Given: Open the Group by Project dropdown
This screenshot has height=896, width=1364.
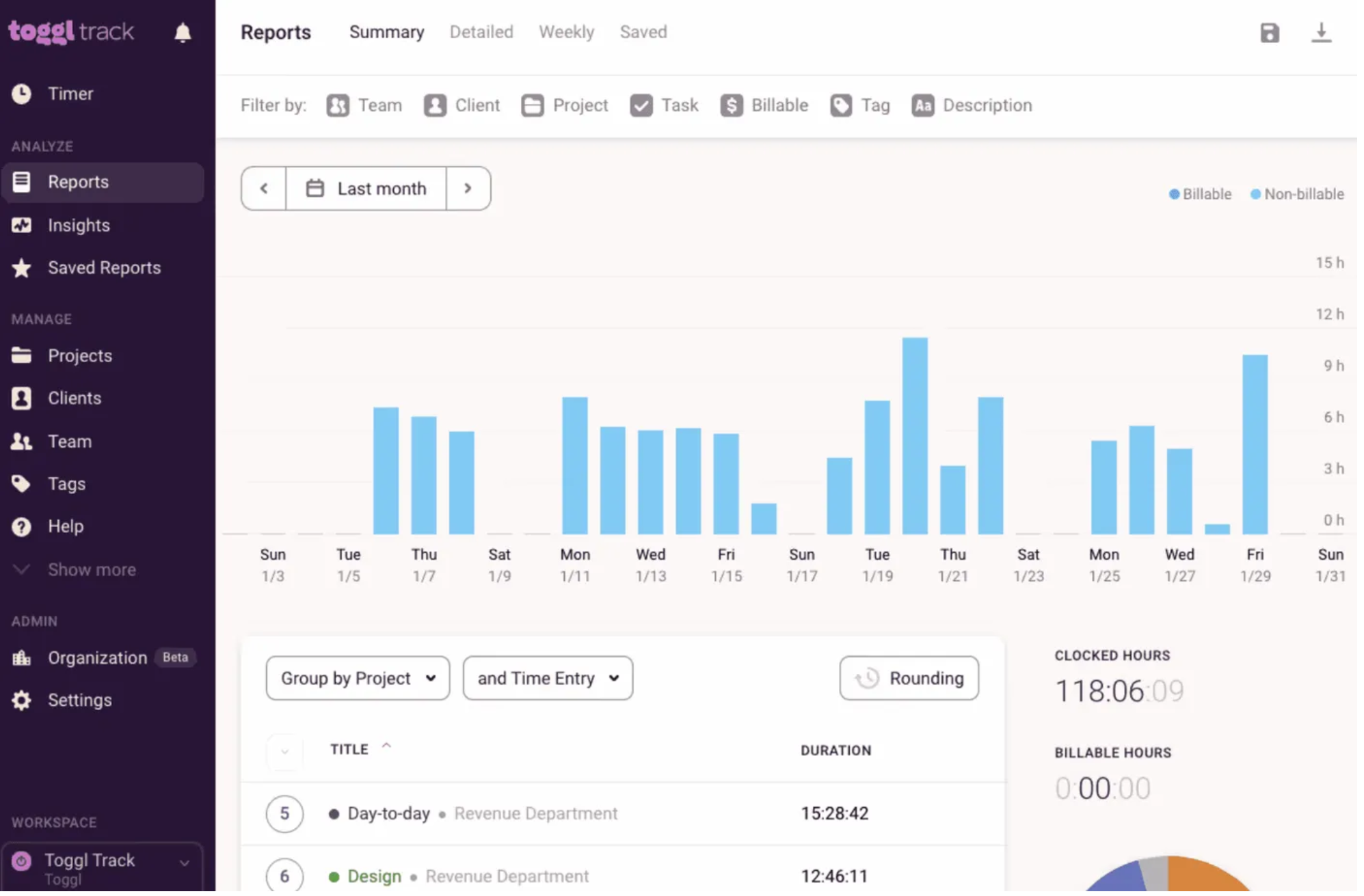Looking at the screenshot, I should 358,679.
